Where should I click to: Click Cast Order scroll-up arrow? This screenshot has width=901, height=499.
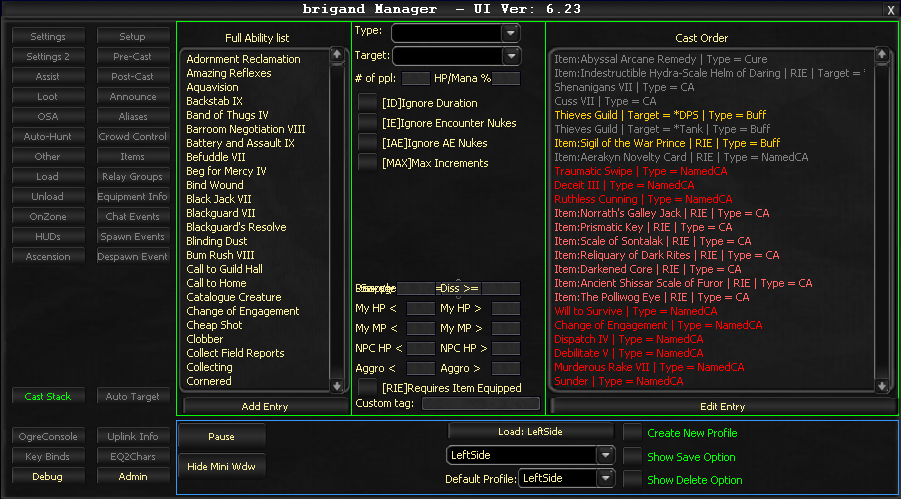[881, 55]
